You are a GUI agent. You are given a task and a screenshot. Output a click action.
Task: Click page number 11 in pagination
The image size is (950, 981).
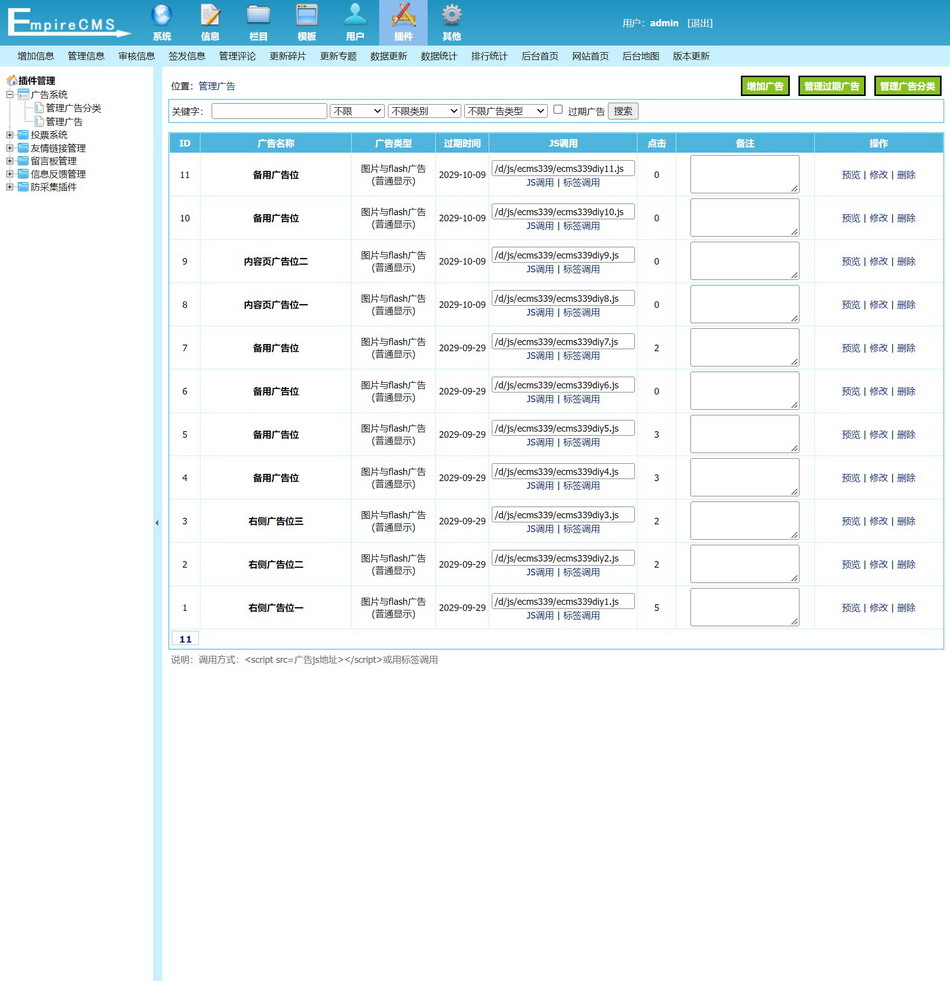pos(185,639)
